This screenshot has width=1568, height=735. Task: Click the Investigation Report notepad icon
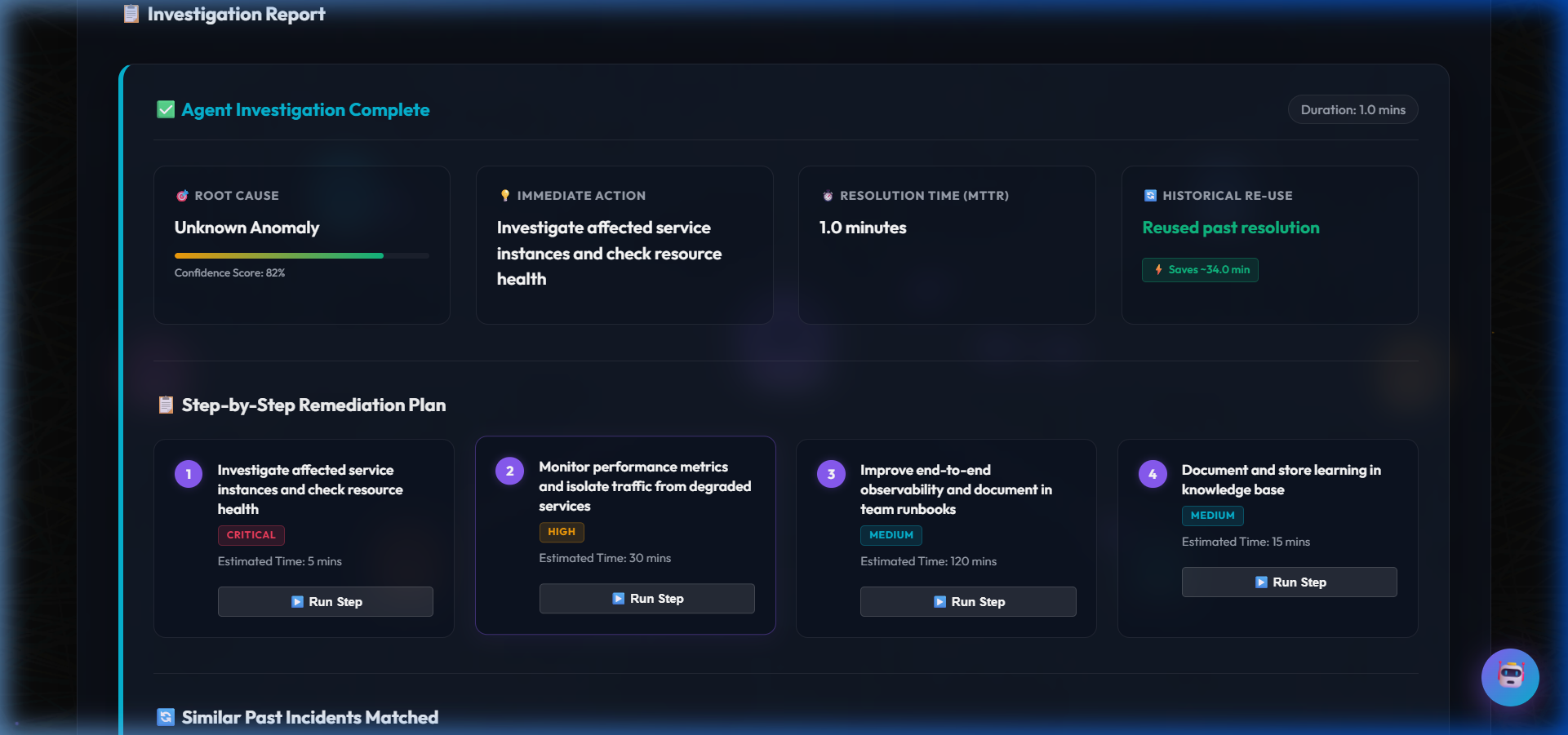click(131, 14)
